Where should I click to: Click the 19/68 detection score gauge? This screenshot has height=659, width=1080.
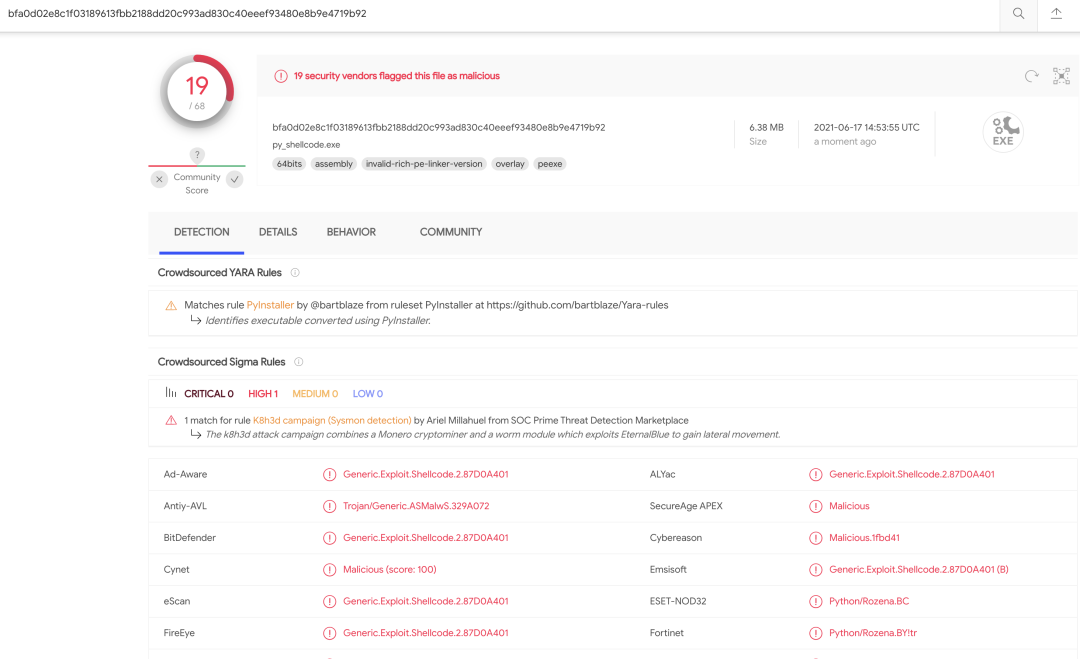pyautogui.click(x=197, y=92)
